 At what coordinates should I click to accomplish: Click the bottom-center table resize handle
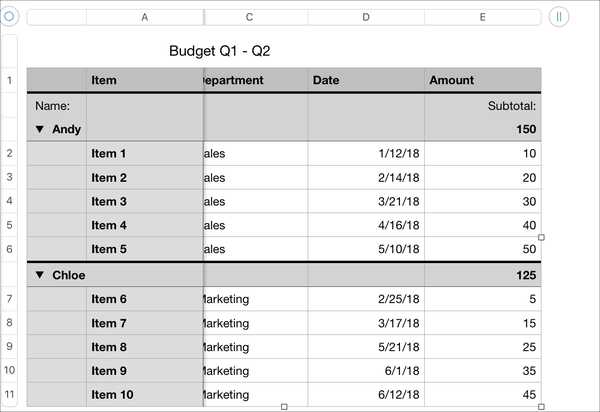point(284,407)
